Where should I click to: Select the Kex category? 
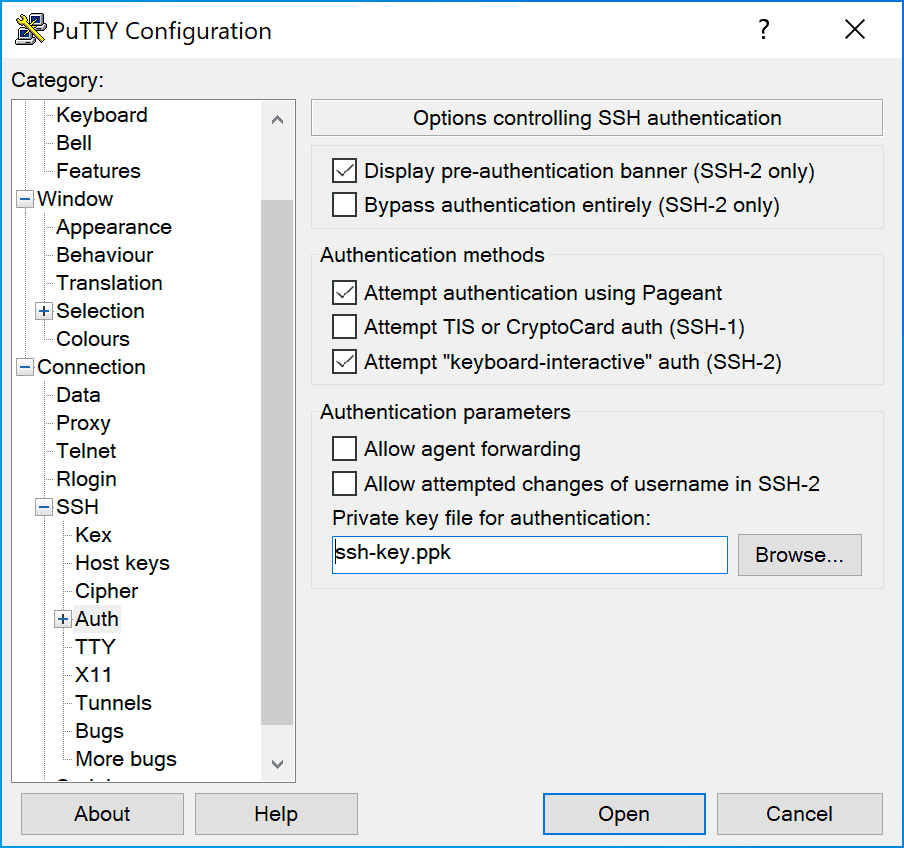point(93,535)
